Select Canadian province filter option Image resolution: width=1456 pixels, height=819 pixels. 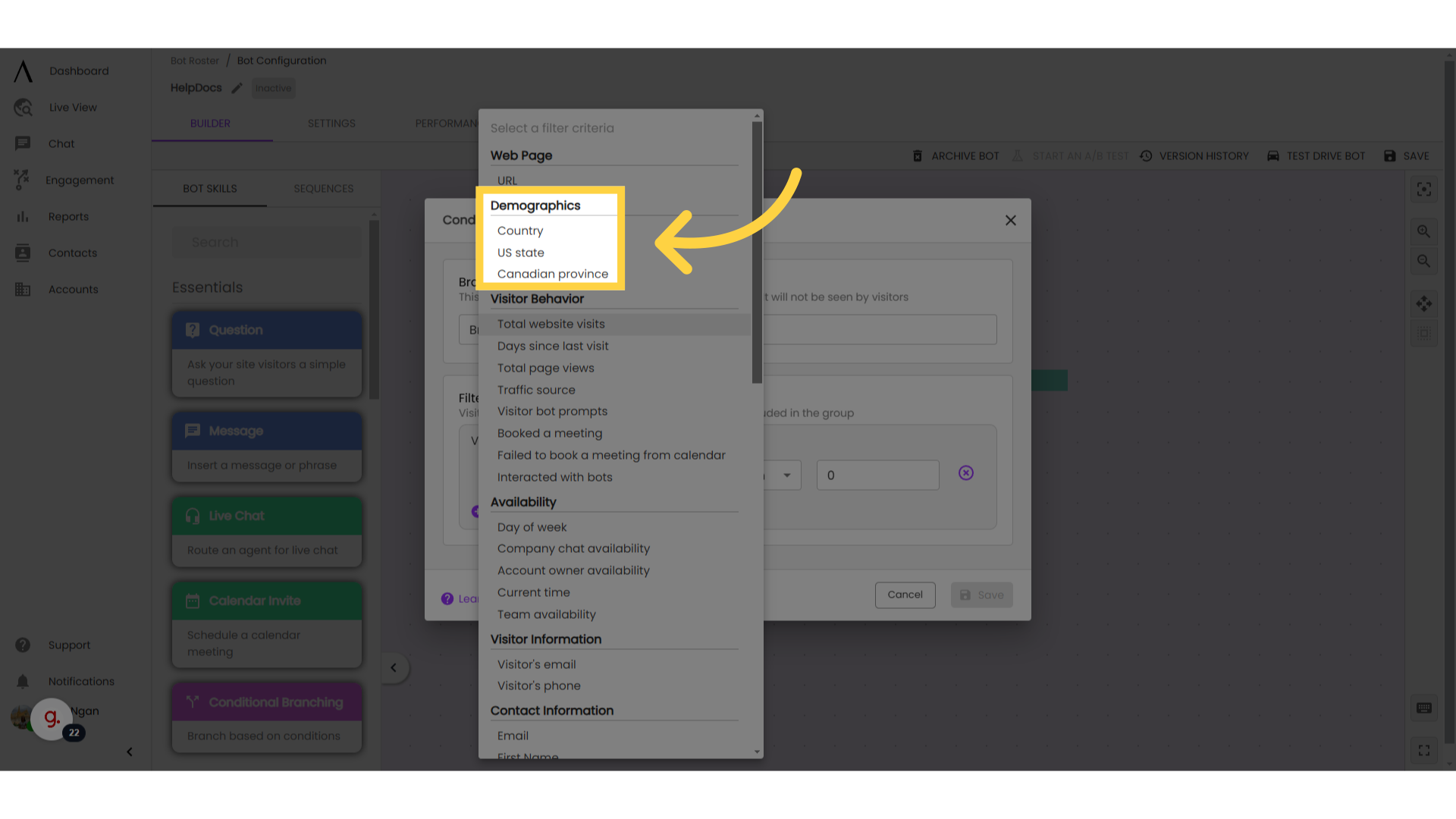[x=553, y=273]
